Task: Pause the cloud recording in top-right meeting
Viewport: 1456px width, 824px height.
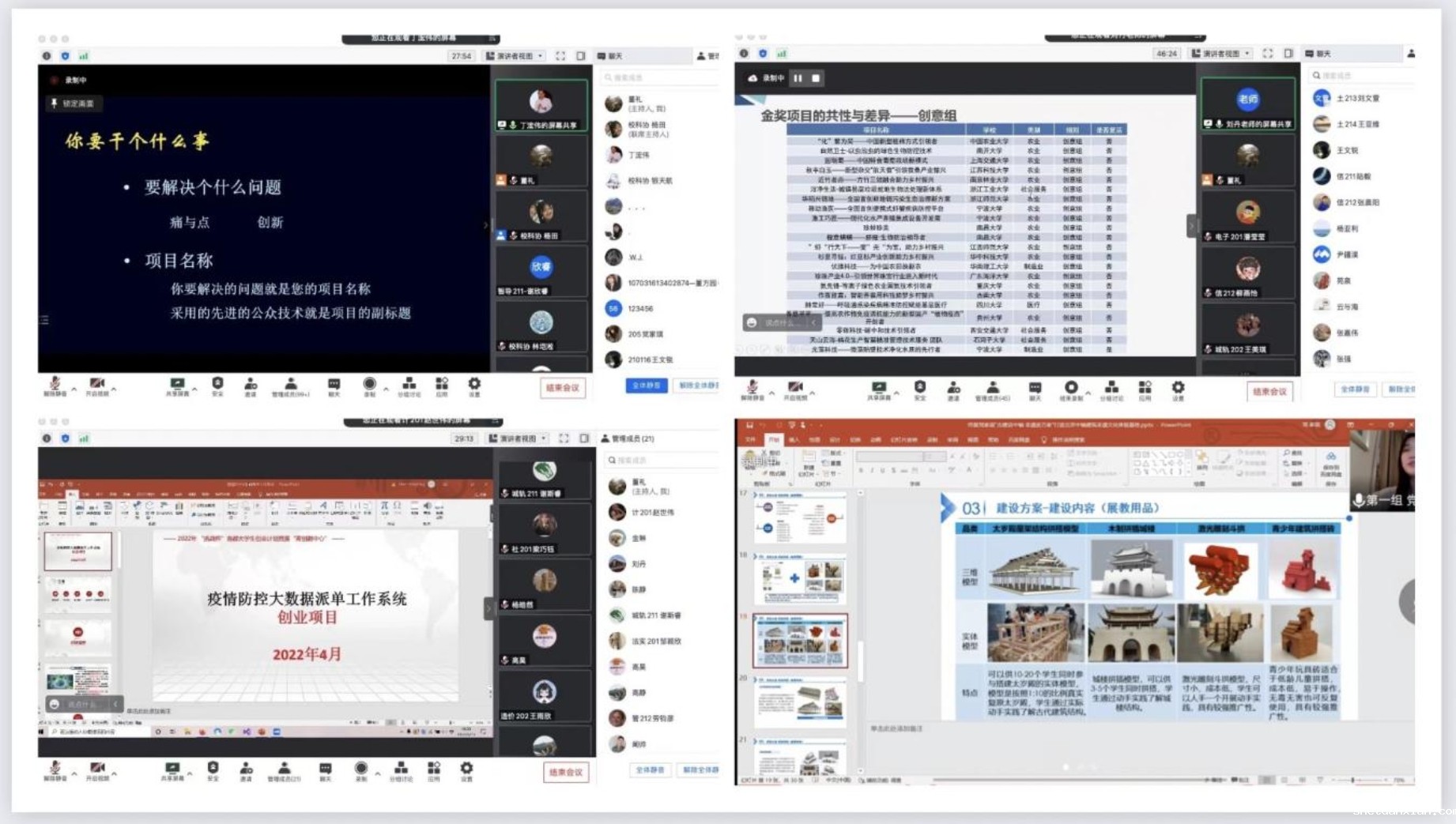Action: (798, 78)
